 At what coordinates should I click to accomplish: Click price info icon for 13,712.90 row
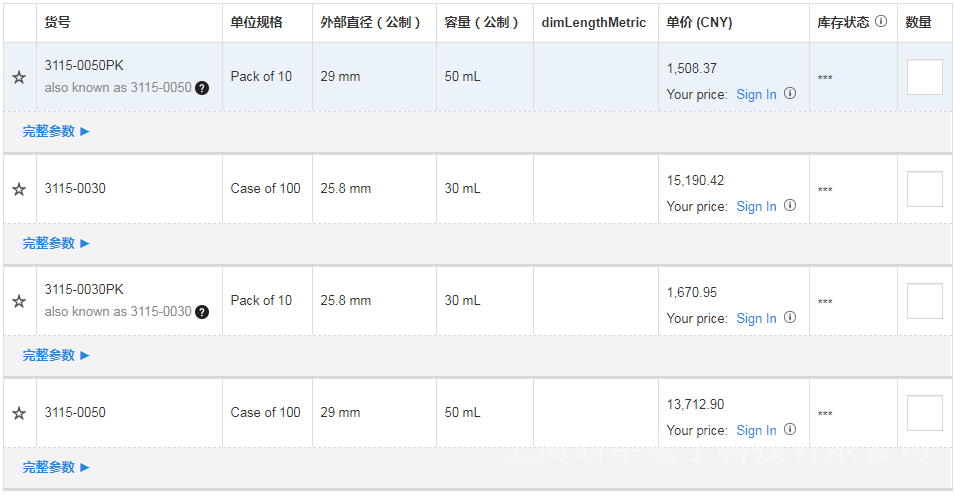click(790, 430)
